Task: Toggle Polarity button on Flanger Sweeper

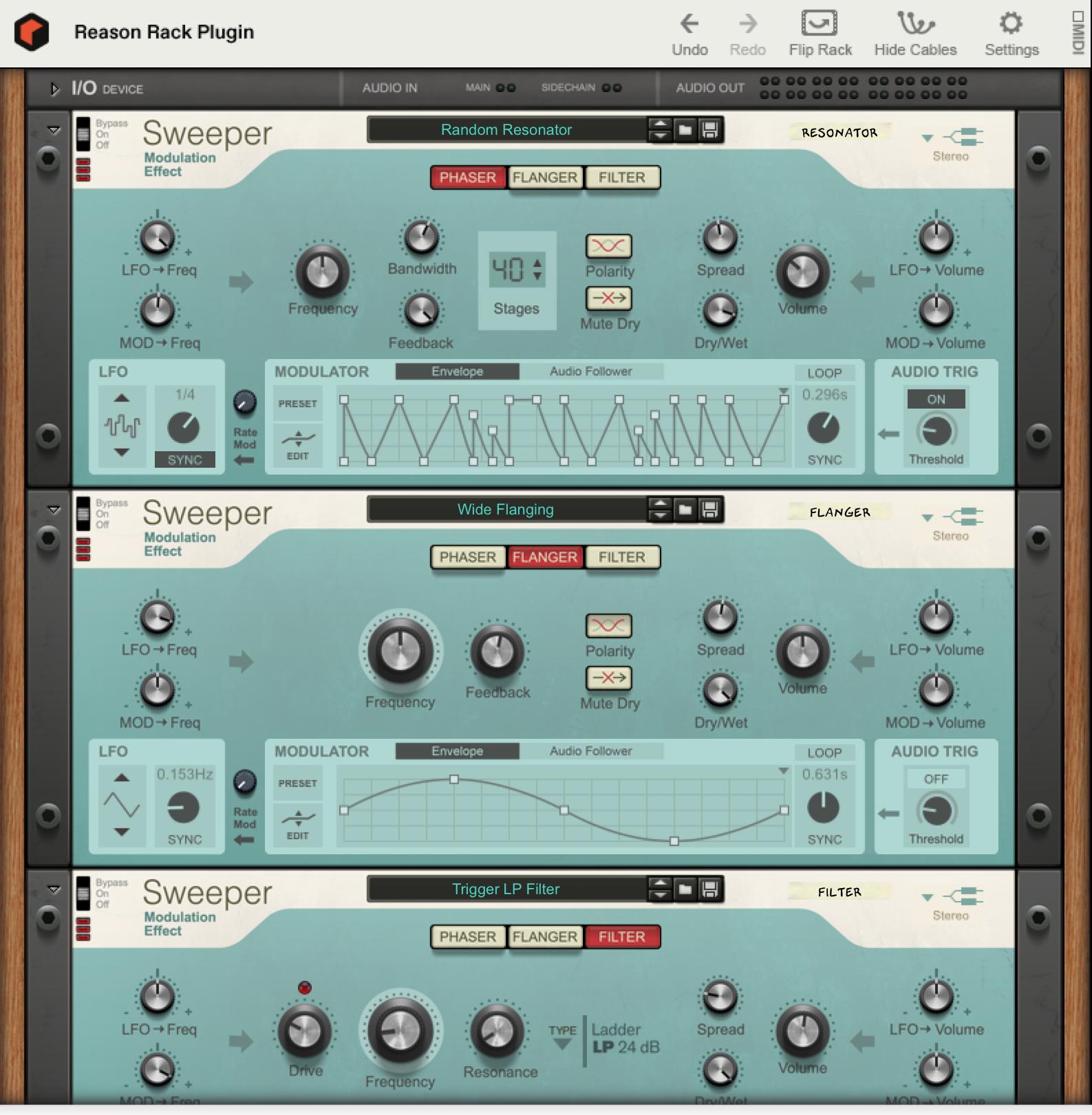Action: pyautogui.click(x=609, y=626)
